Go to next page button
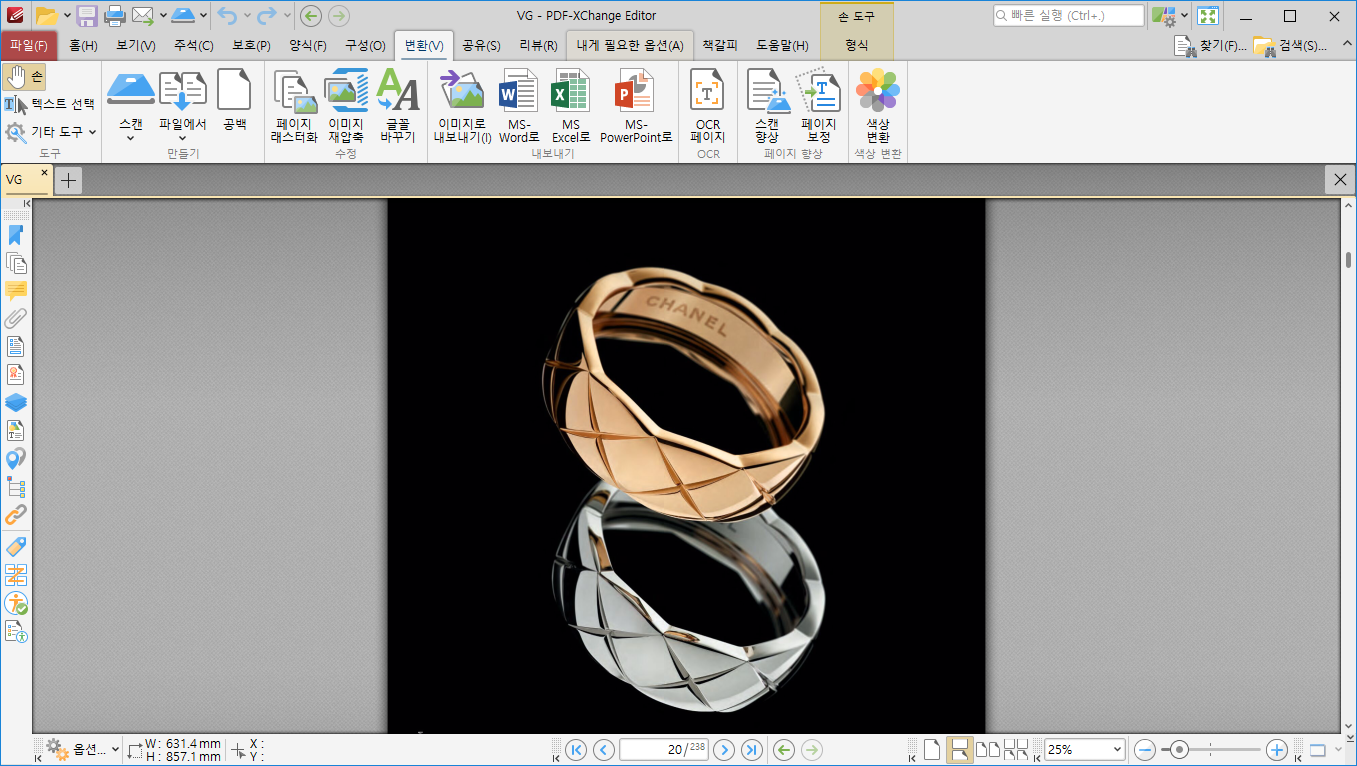The height and width of the screenshot is (766, 1357). [724, 749]
